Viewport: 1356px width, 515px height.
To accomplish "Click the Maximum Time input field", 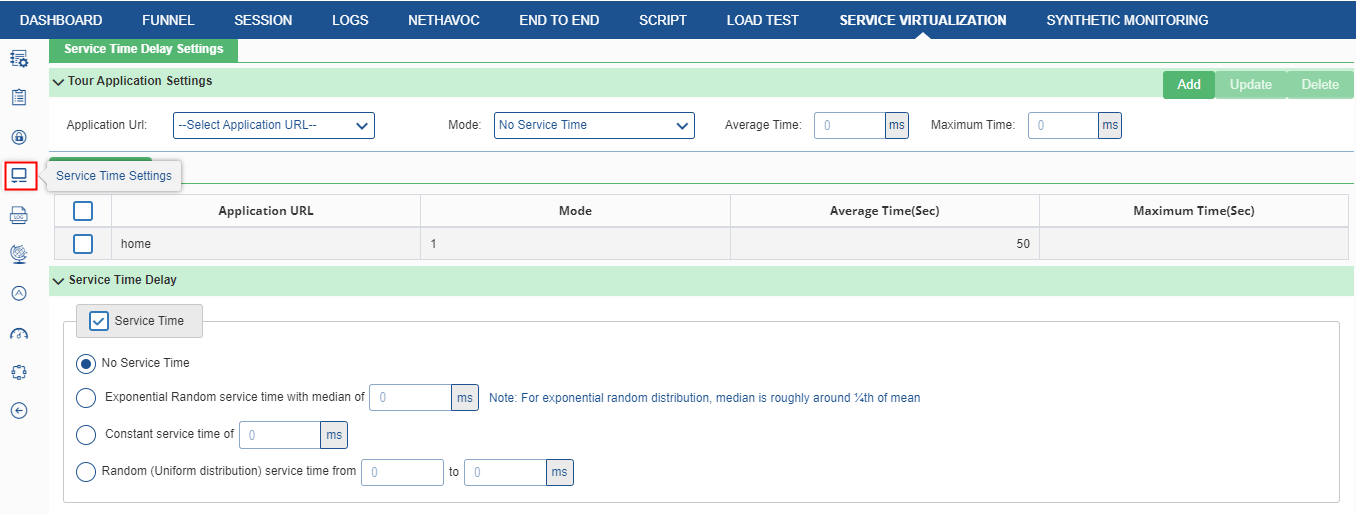I will 1064,125.
